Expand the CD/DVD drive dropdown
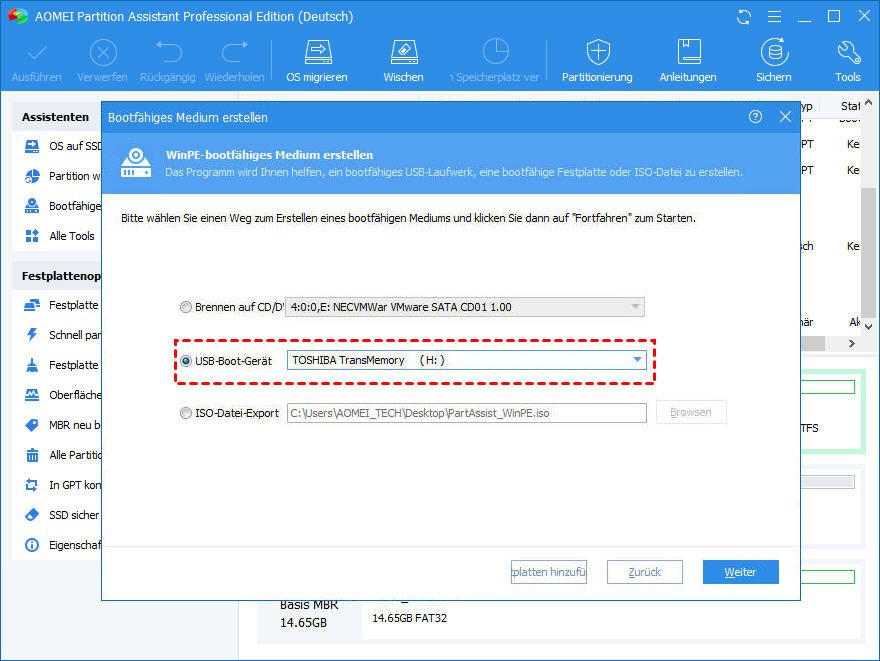This screenshot has height=661, width=880. pos(635,307)
